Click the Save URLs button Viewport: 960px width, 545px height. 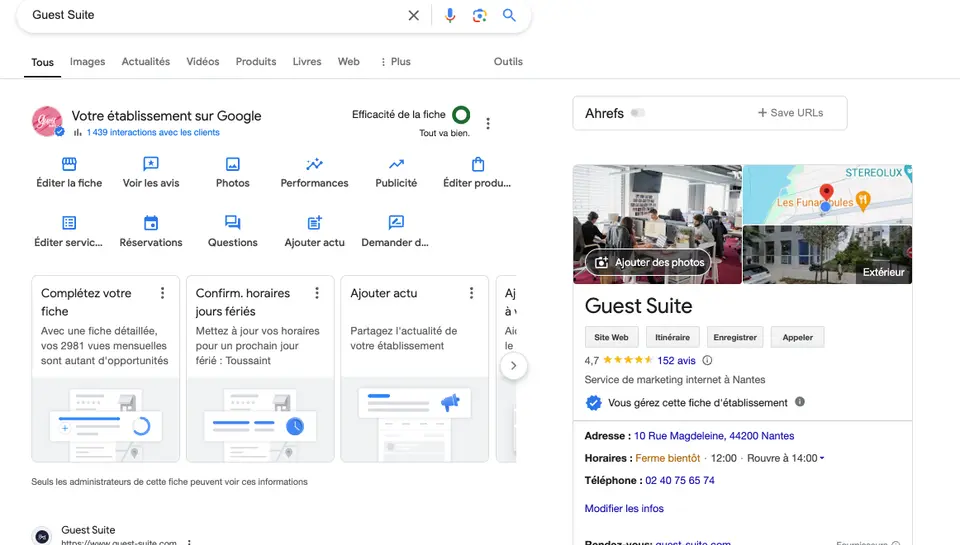click(x=790, y=113)
